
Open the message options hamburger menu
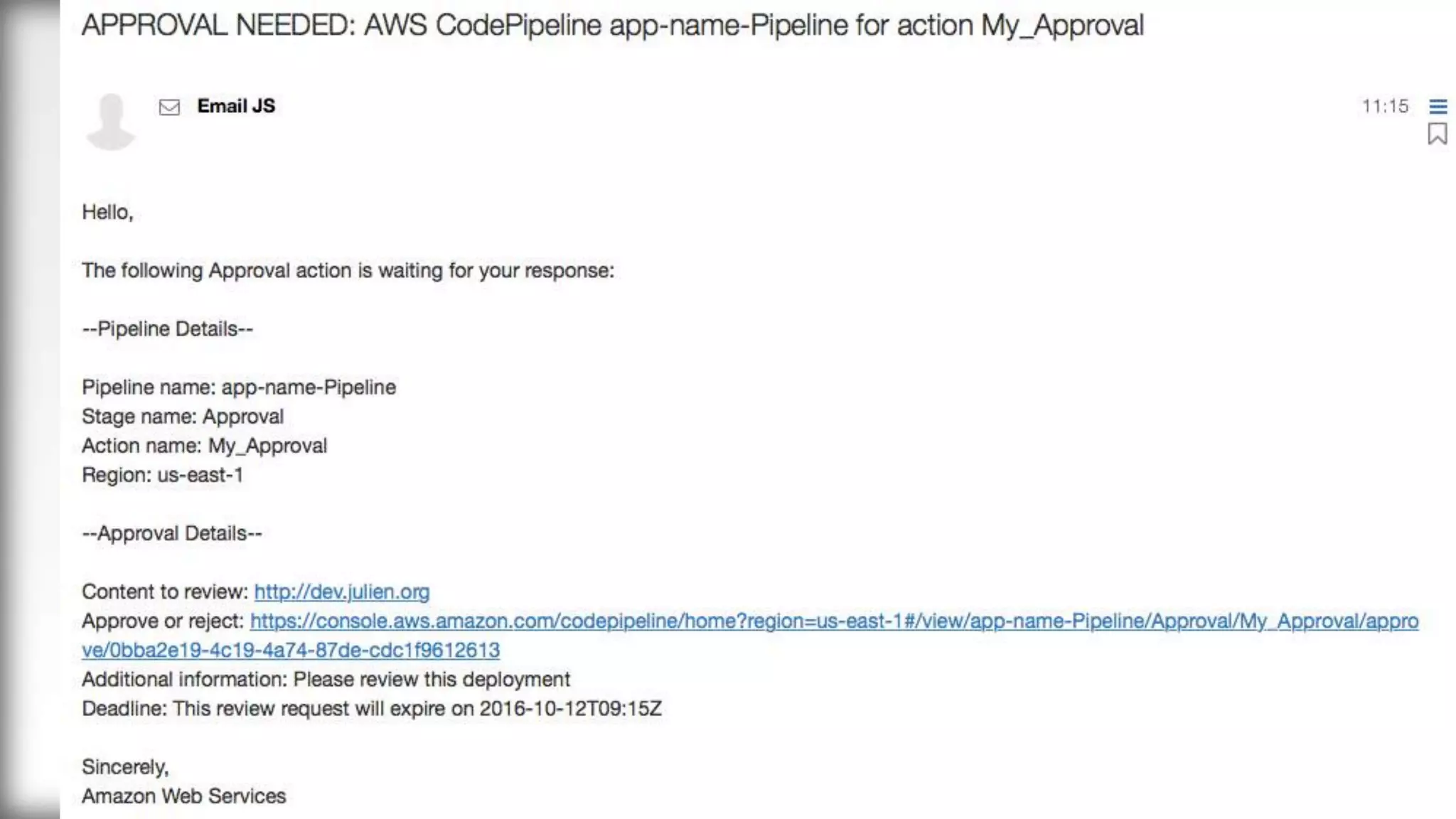tap(1438, 107)
